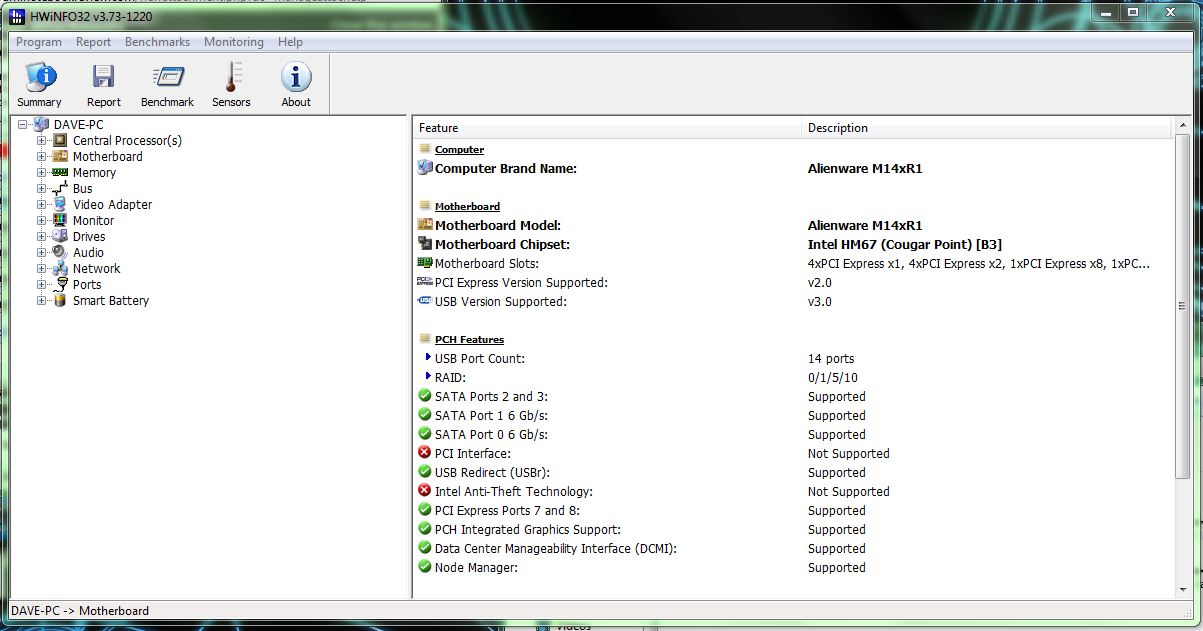Click the Bus tree icon
Viewport: 1203px width, 631px height.
[60, 189]
